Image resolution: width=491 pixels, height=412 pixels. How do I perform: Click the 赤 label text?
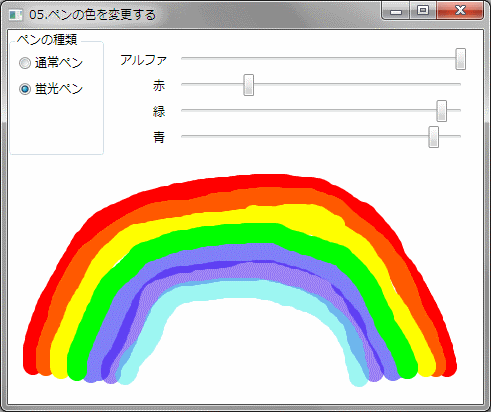point(159,86)
